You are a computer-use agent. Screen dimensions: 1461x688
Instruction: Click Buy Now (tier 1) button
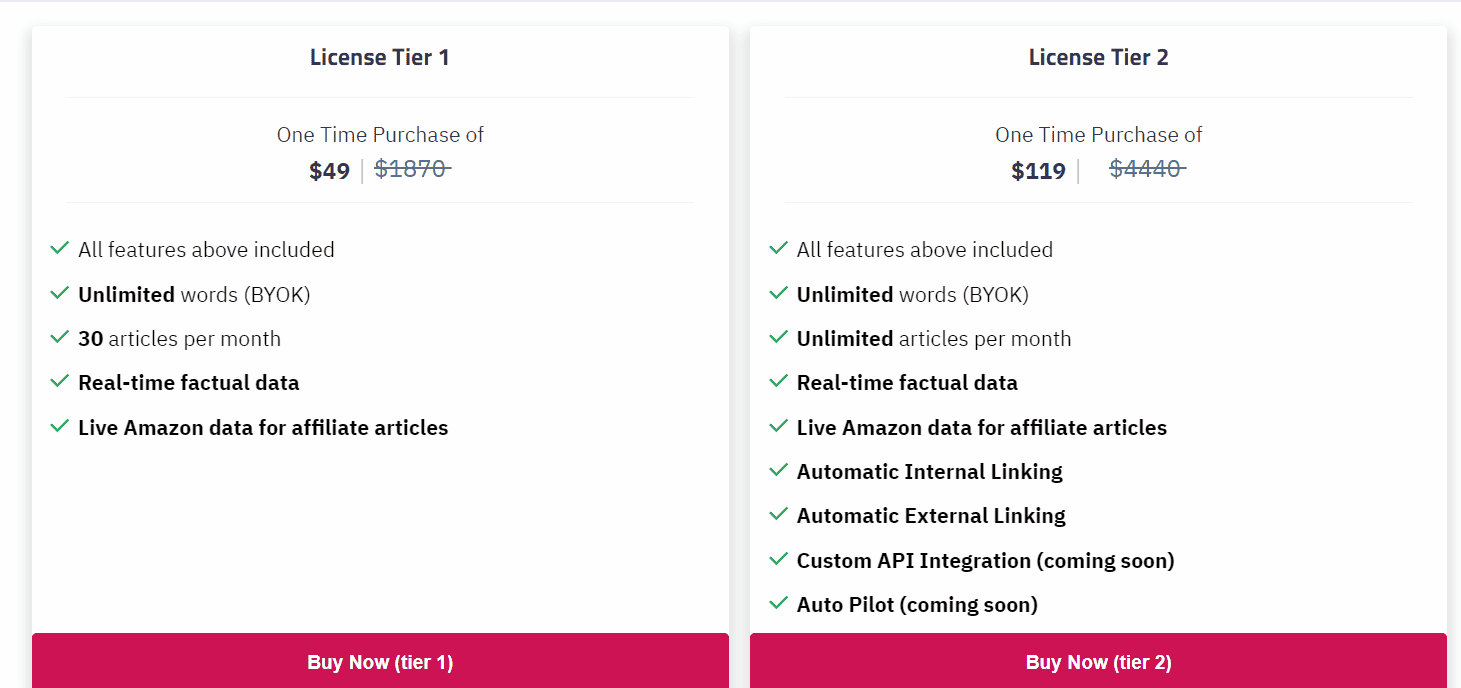pyautogui.click(x=380, y=661)
